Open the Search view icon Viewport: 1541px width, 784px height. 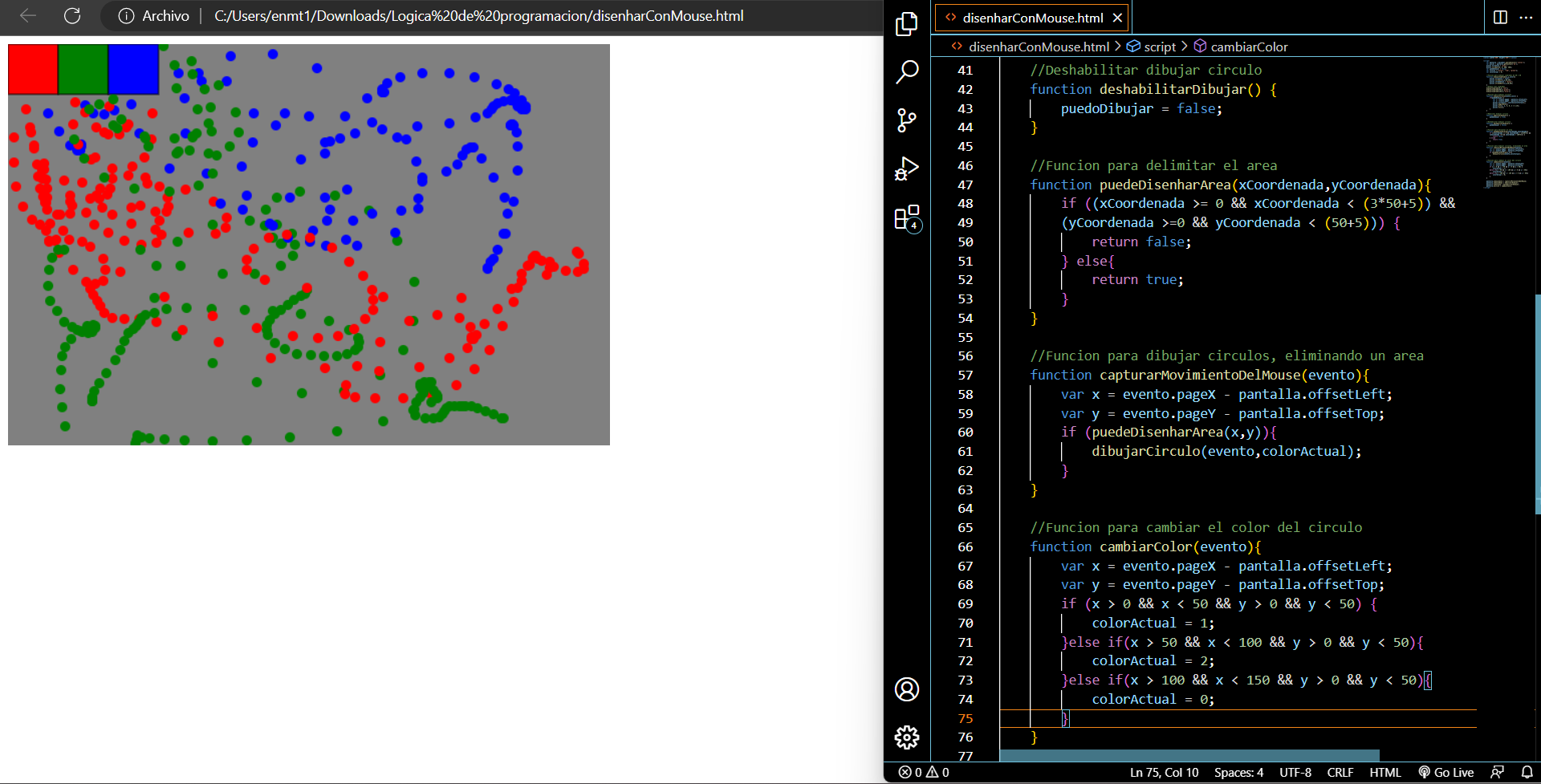point(907,72)
